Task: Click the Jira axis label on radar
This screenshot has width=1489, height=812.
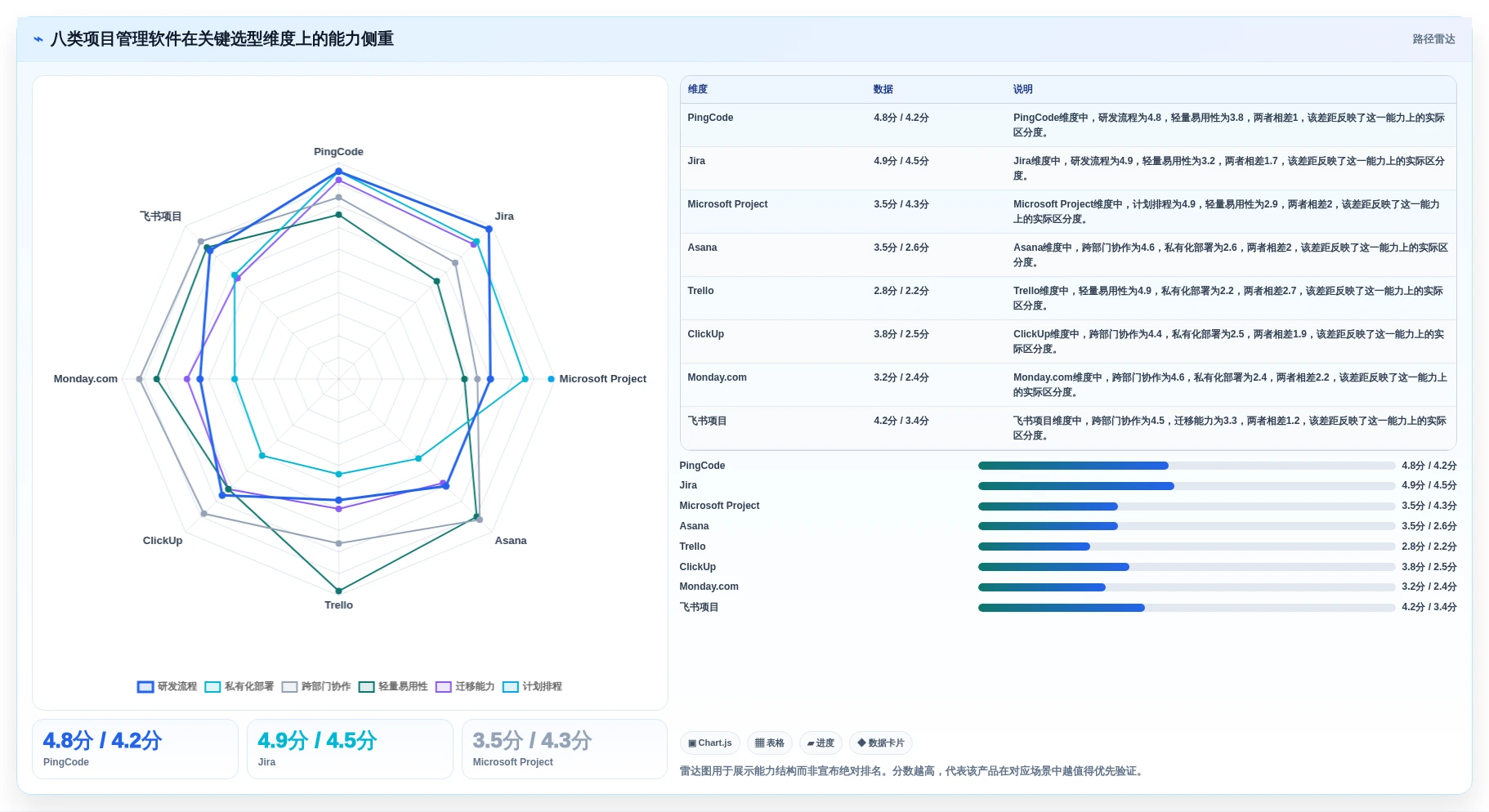Action: [504, 216]
